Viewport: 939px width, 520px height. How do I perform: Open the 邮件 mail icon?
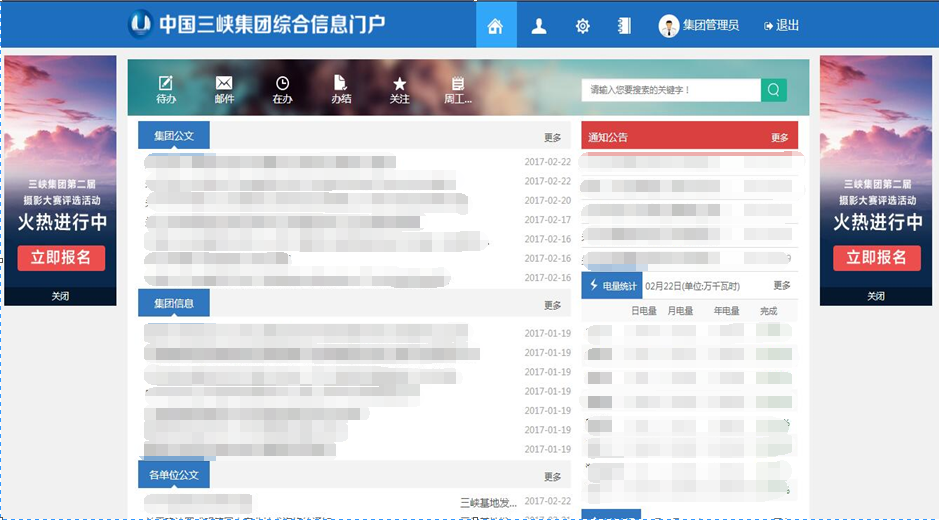point(224,88)
